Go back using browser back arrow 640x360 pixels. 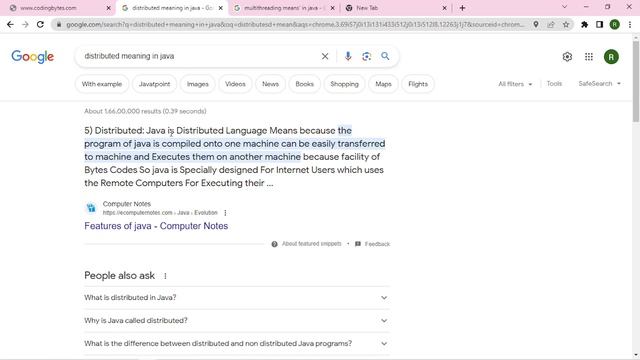(10, 24)
